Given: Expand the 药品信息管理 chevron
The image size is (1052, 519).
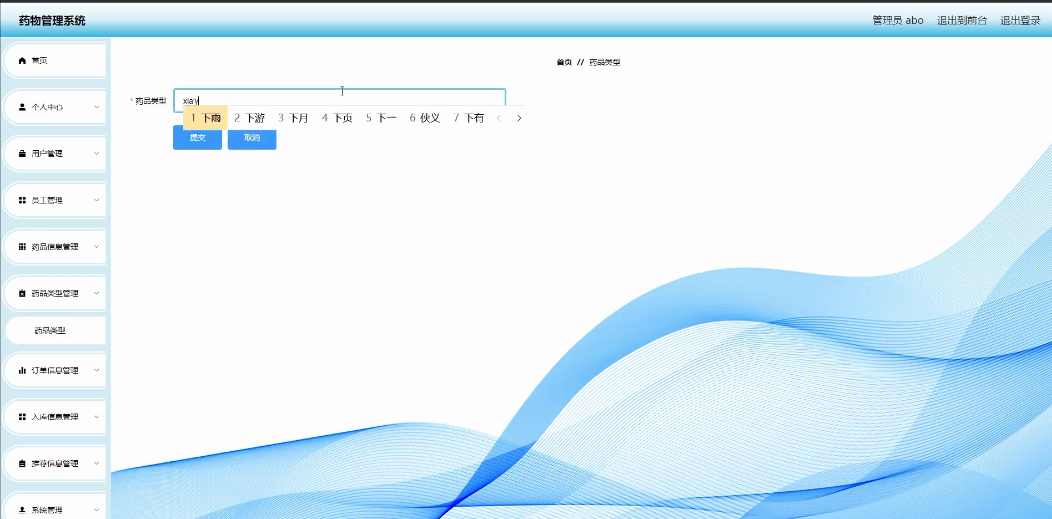Looking at the screenshot, I should tap(97, 247).
